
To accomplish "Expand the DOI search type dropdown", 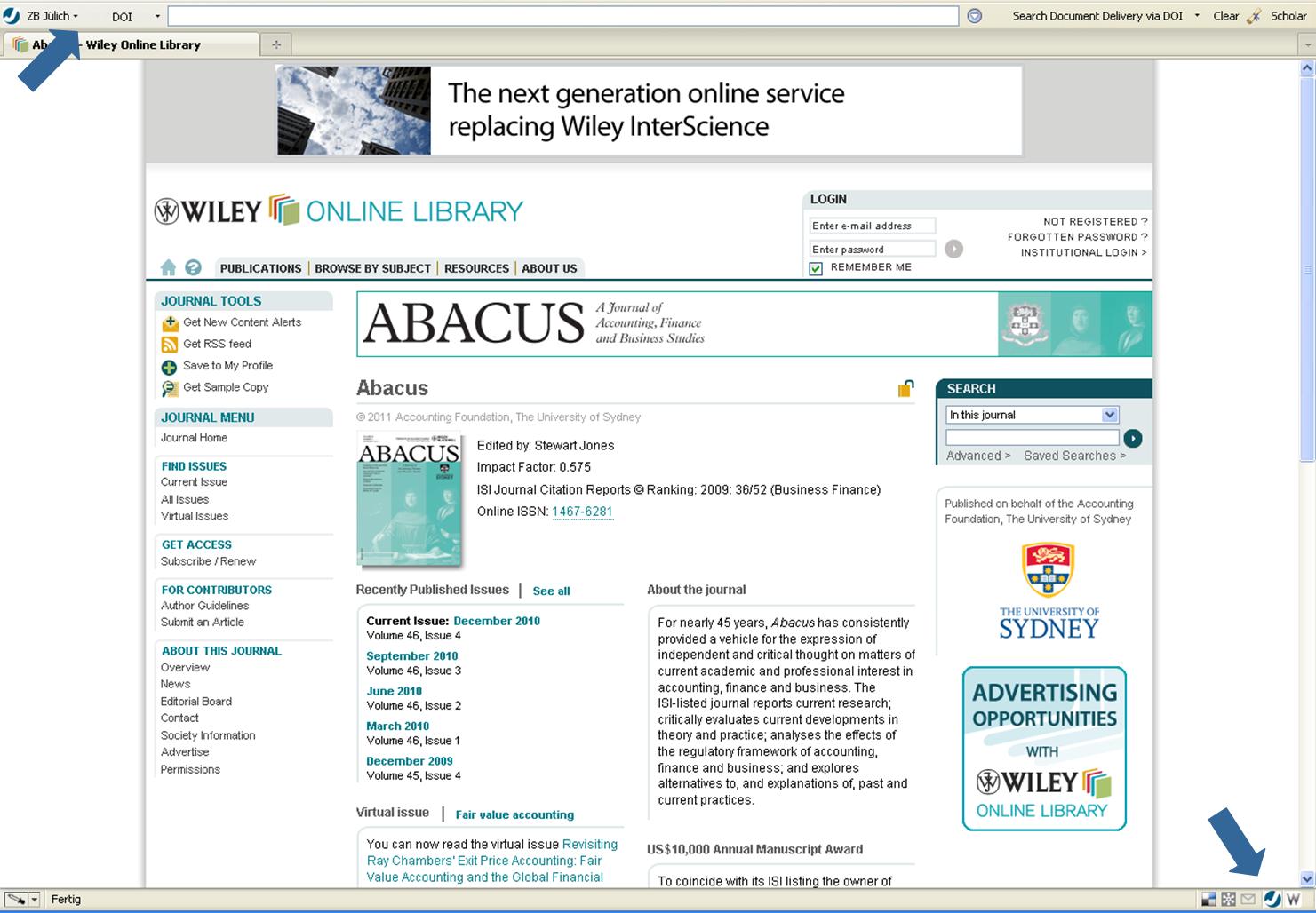I will tap(156, 15).
